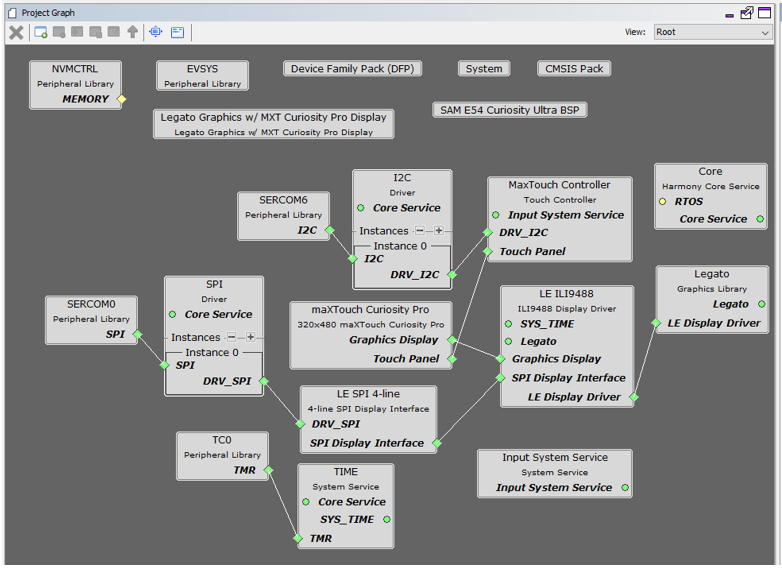This screenshot has height=568, width=782.
Task: Click LE ILI9488 node title text
Action: 567,294
